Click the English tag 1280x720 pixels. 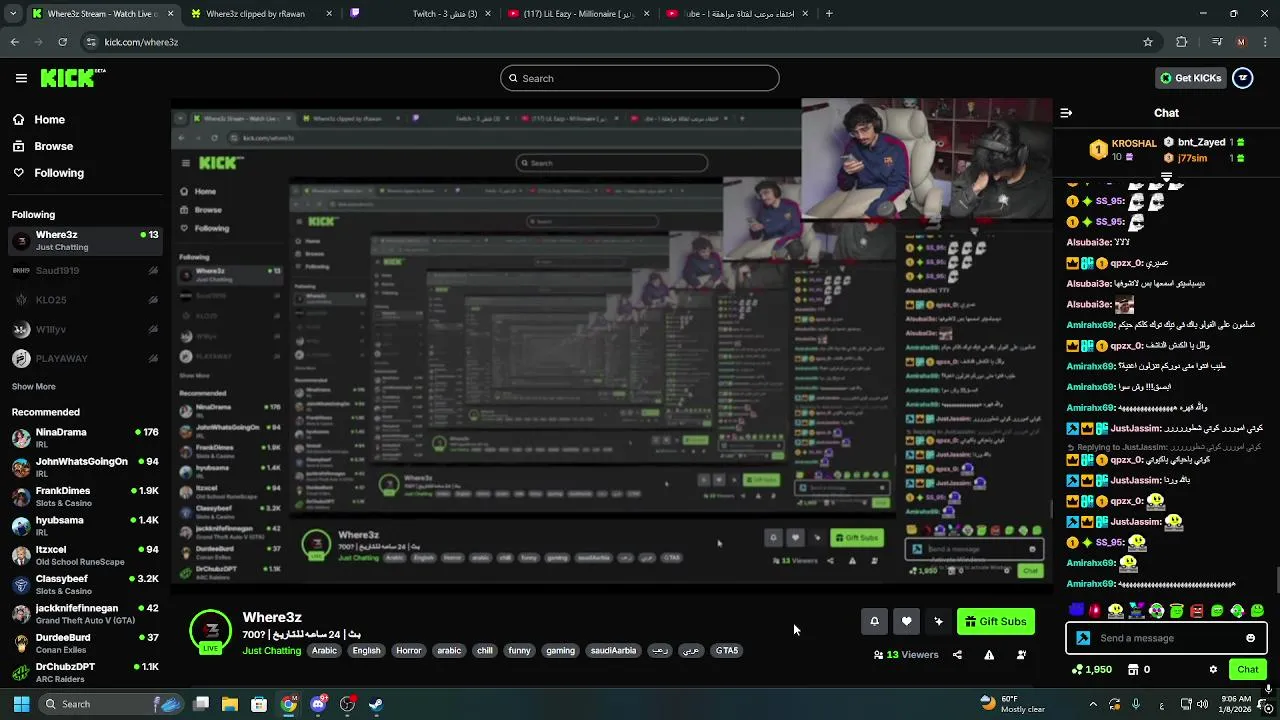coord(366,651)
